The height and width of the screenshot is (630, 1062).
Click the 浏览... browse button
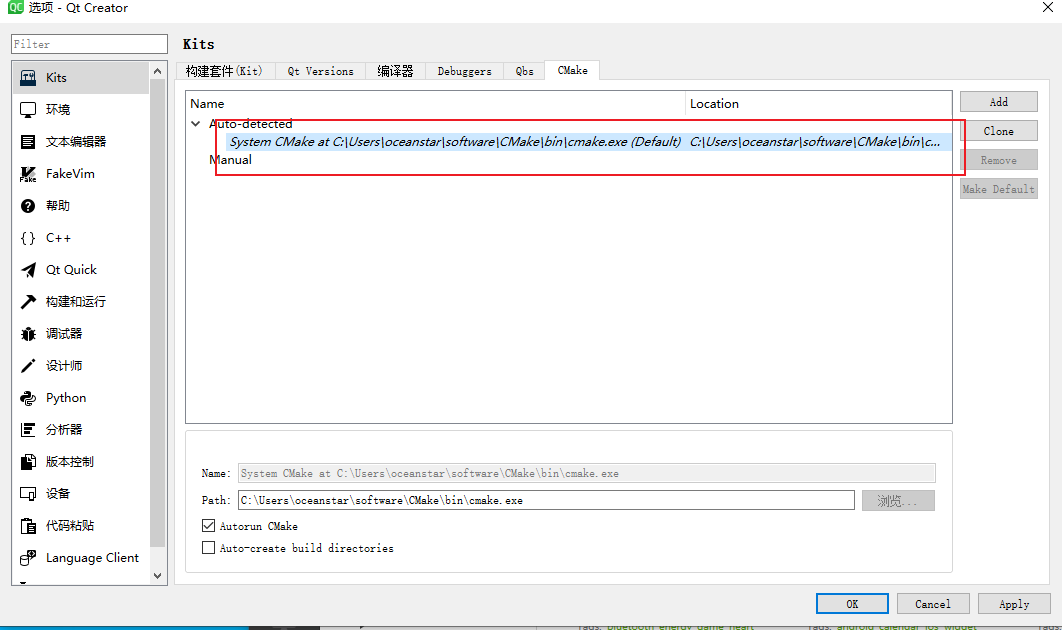[898, 501]
